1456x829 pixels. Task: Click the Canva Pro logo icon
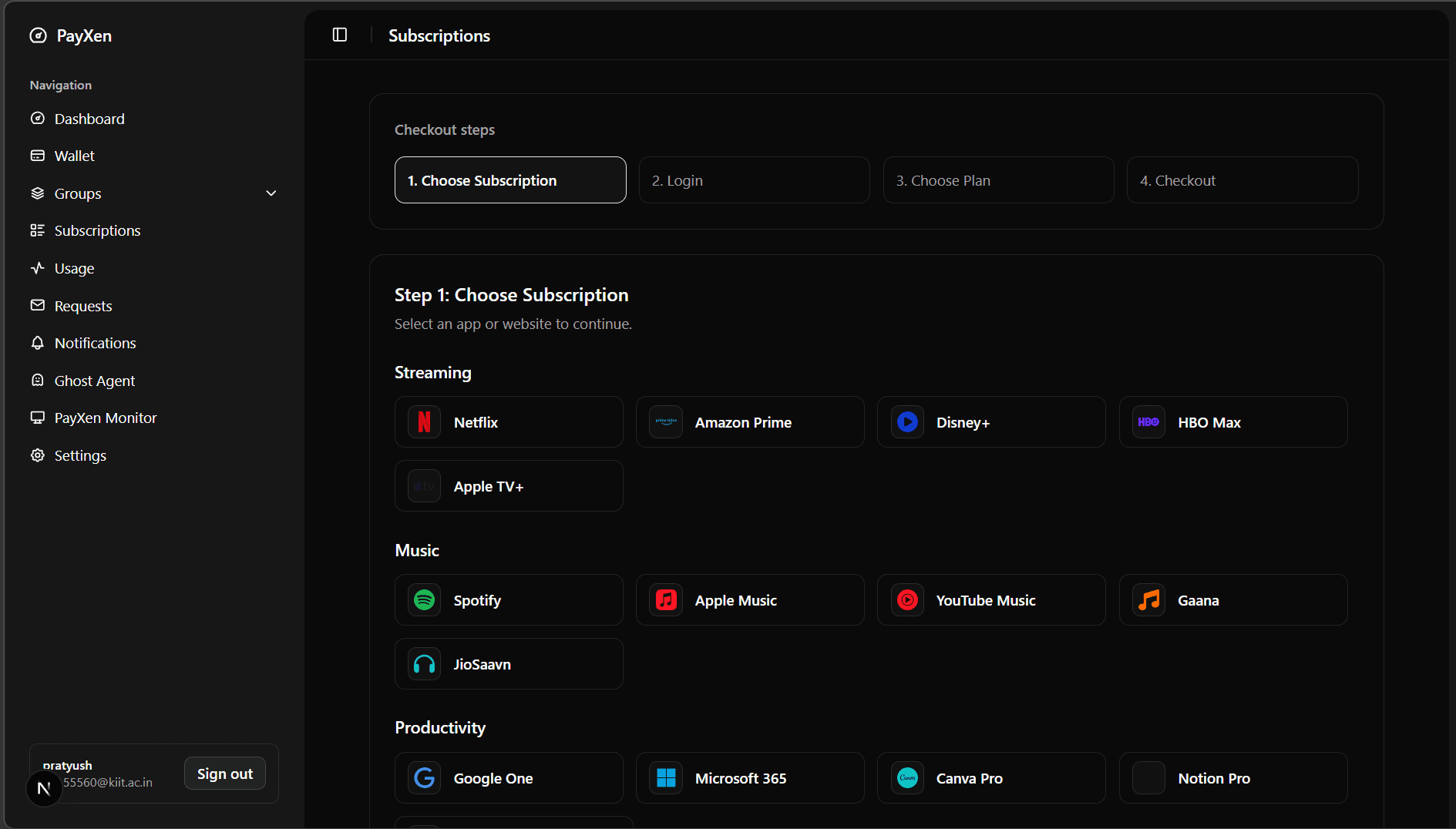908,778
